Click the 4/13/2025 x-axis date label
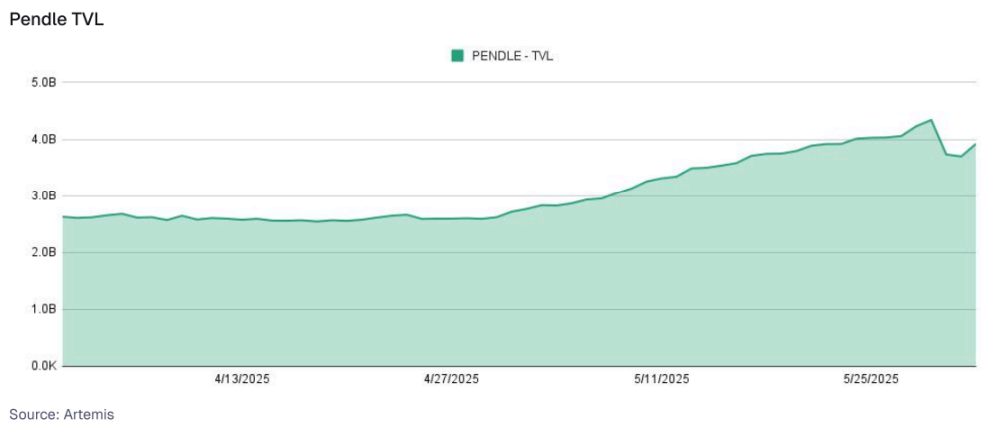 click(x=242, y=379)
